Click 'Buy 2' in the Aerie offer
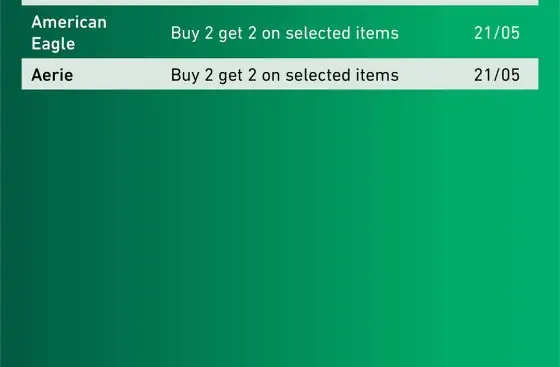This screenshot has height=367, width=560. point(192,76)
